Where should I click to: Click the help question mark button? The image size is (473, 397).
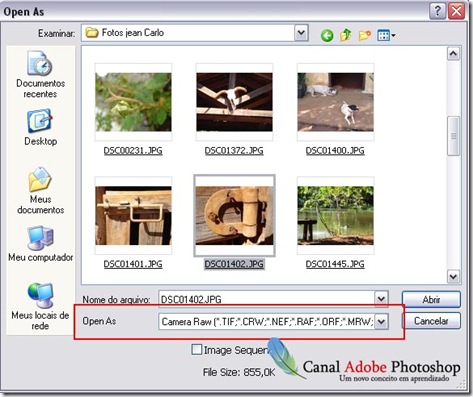437,12
